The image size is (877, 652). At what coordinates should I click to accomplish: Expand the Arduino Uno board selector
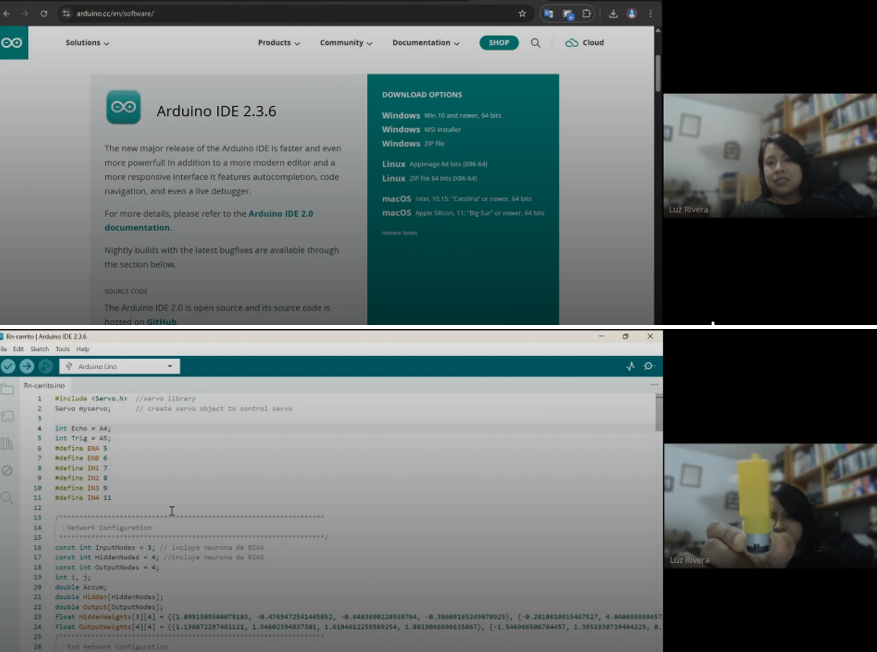coord(120,367)
